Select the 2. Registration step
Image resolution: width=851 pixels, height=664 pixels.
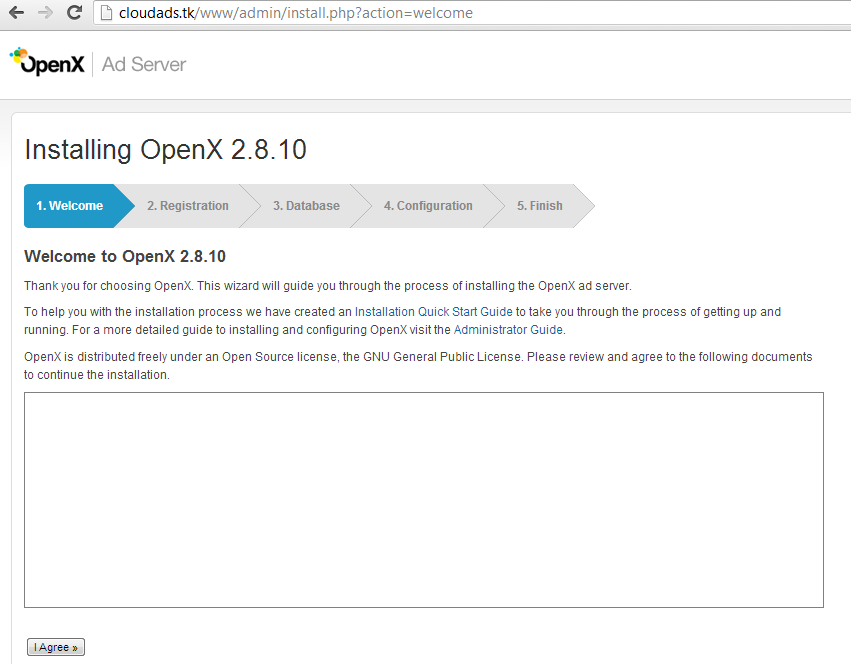(188, 206)
